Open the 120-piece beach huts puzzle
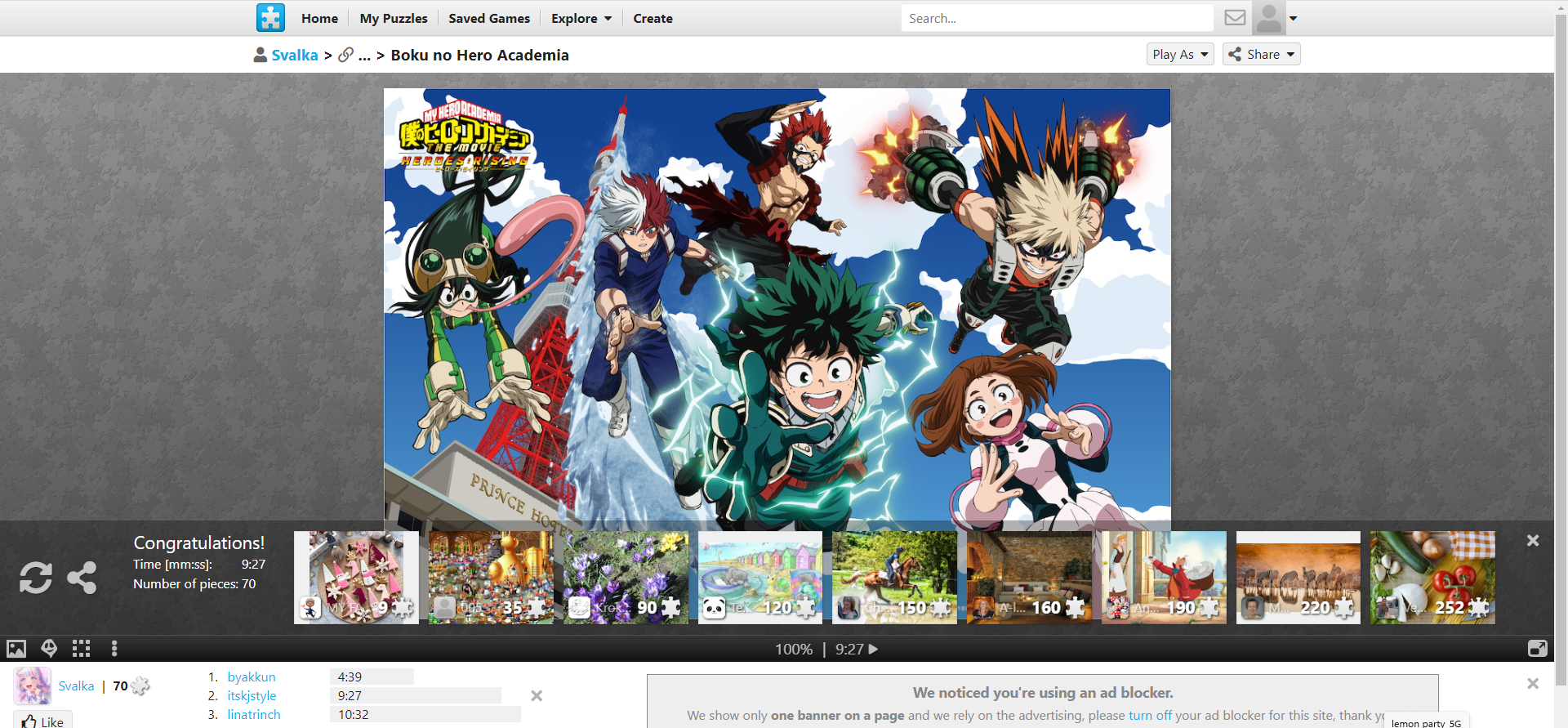Viewport: 1568px width, 728px height. pos(760,578)
